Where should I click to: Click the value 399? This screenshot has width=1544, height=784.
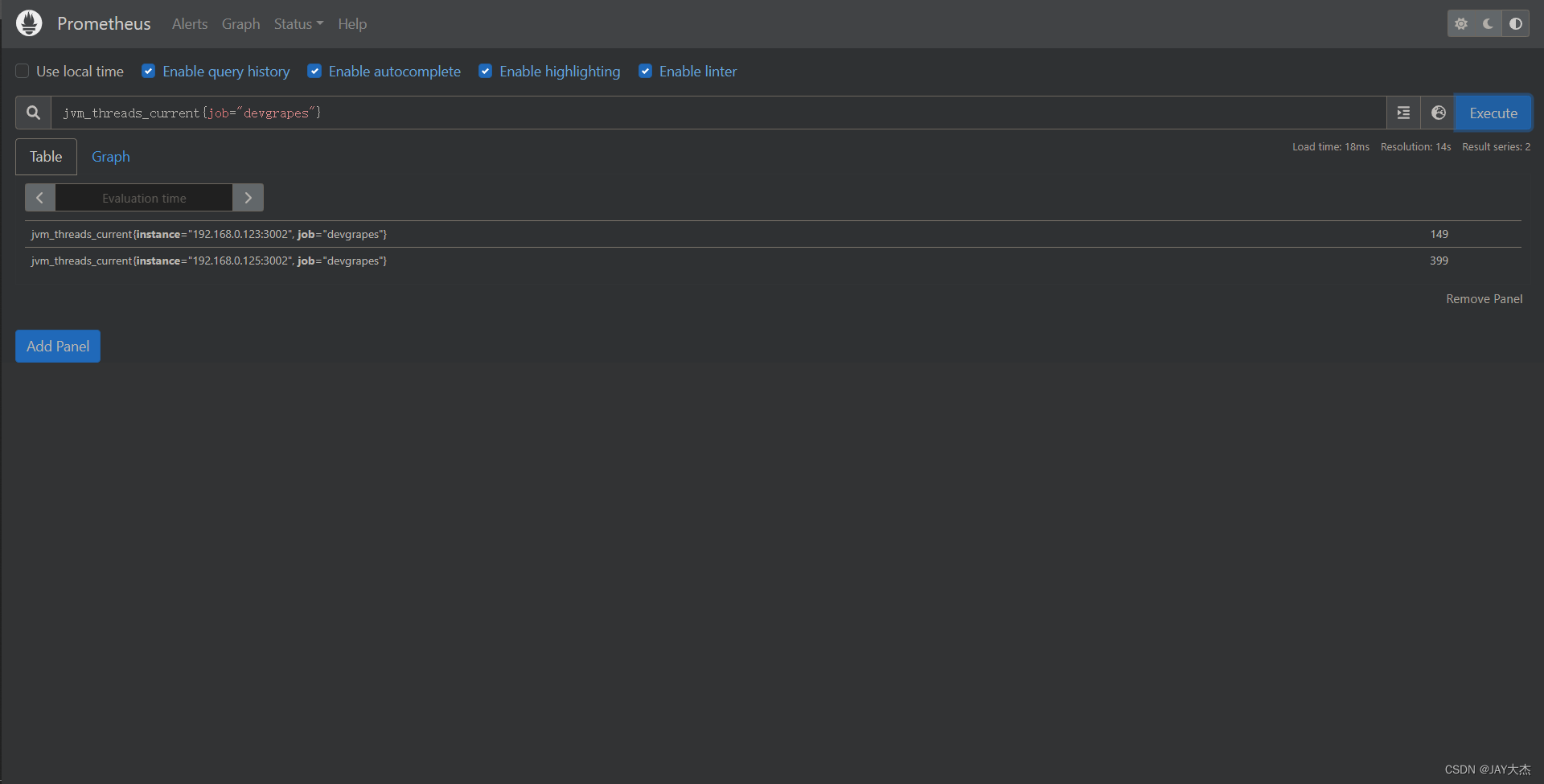click(x=1439, y=261)
